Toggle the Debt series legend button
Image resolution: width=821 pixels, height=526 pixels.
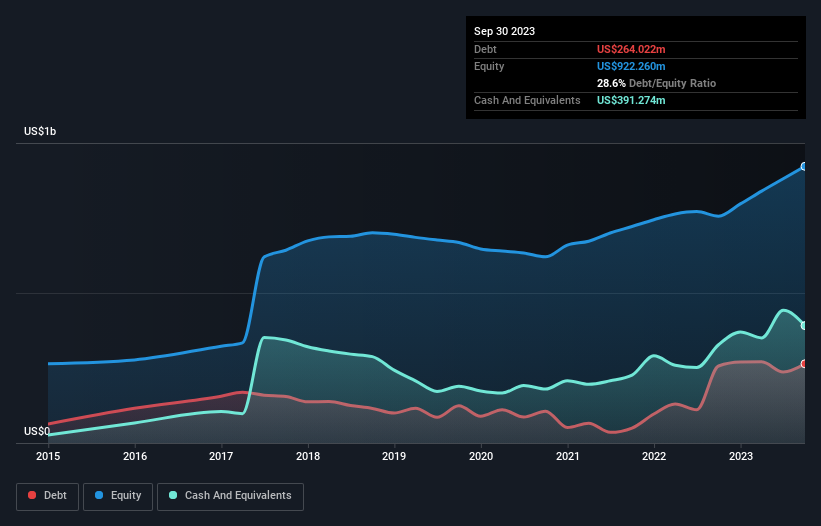point(48,496)
